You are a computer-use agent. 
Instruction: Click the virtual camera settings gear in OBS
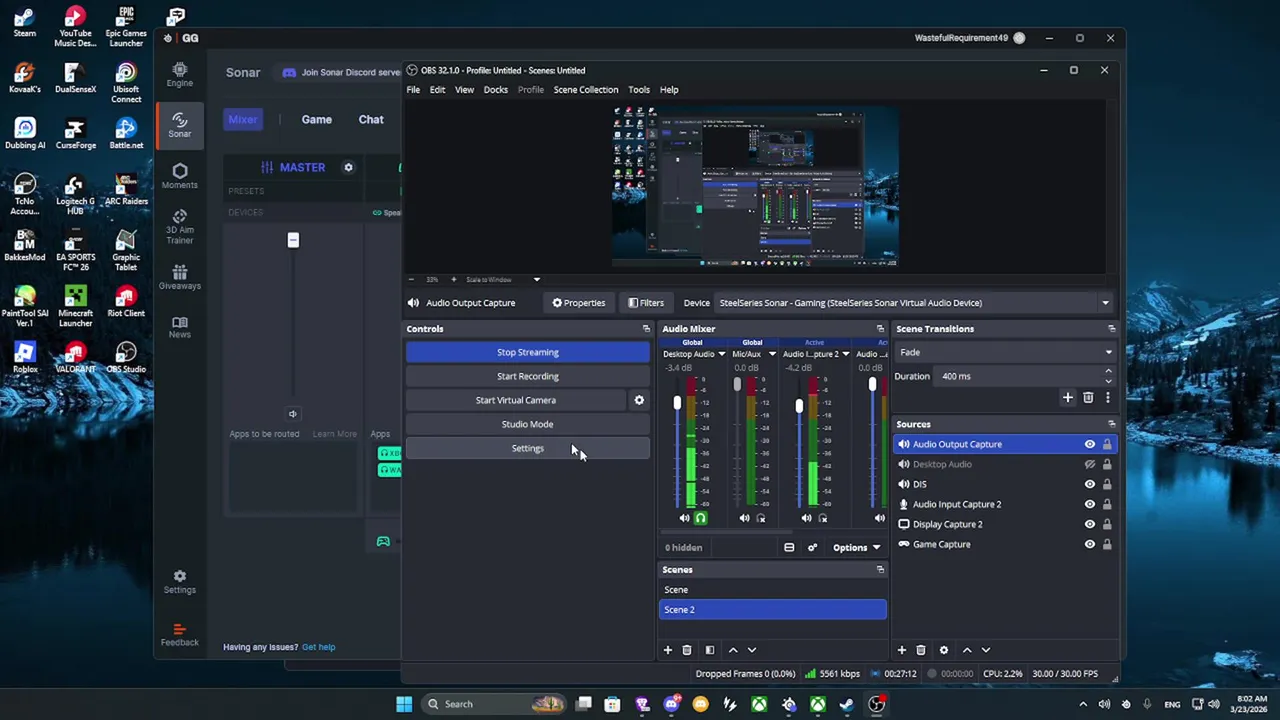point(639,400)
